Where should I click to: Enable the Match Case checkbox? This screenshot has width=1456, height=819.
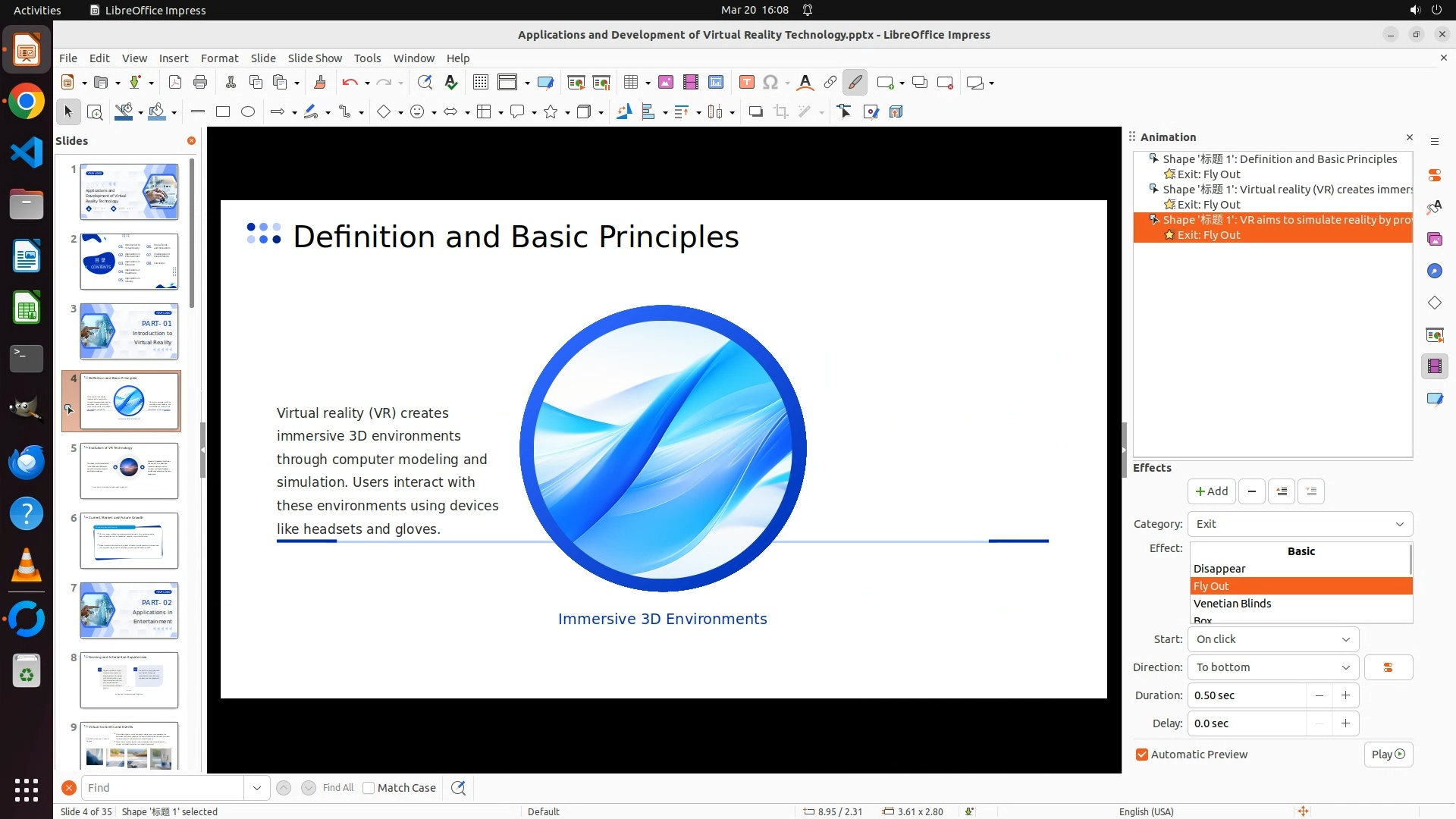tap(369, 788)
